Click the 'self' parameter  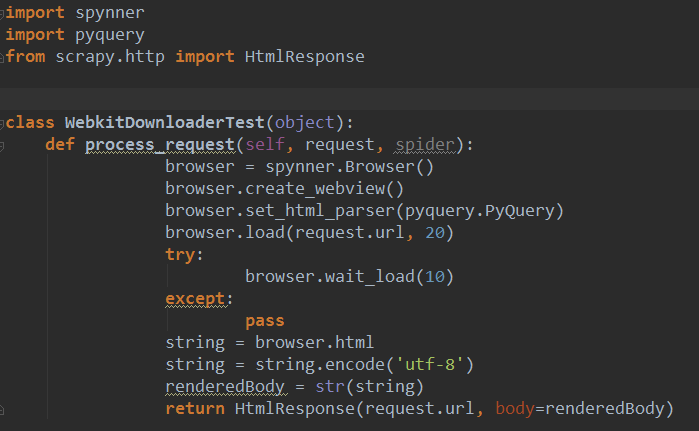pos(265,144)
